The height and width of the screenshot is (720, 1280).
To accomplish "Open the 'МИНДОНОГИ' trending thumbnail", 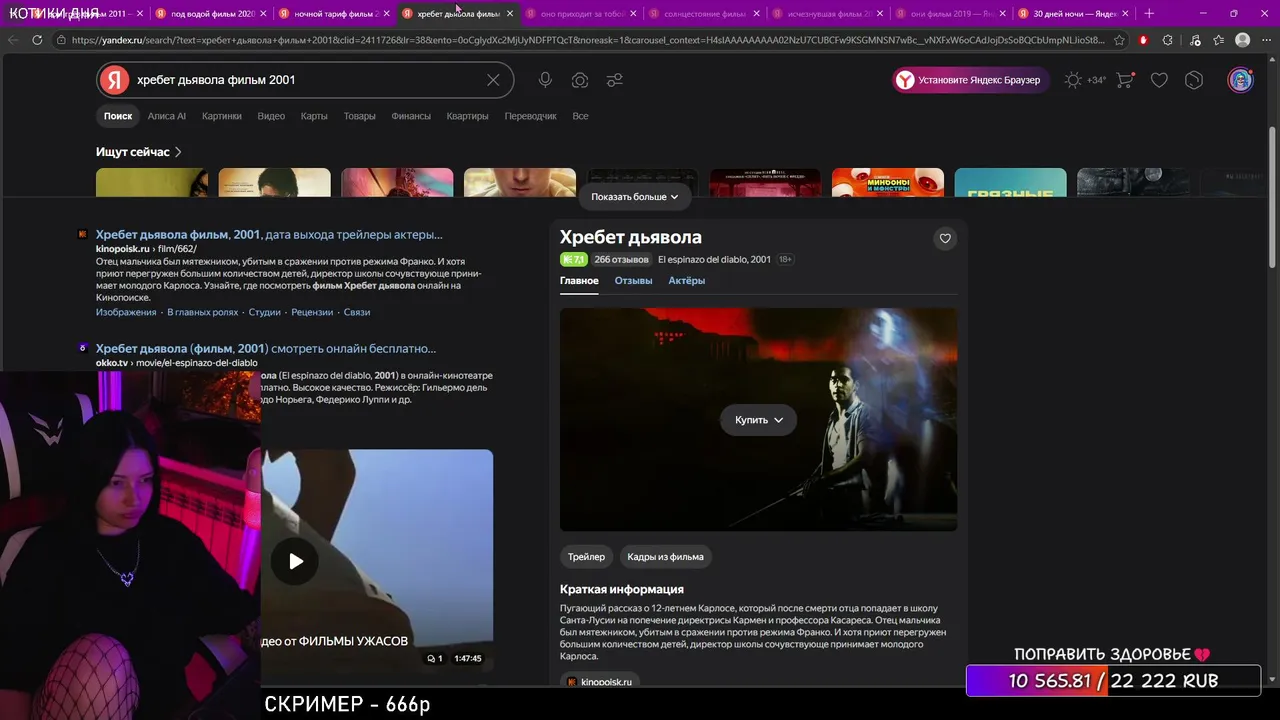I will click(x=888, y=182).
